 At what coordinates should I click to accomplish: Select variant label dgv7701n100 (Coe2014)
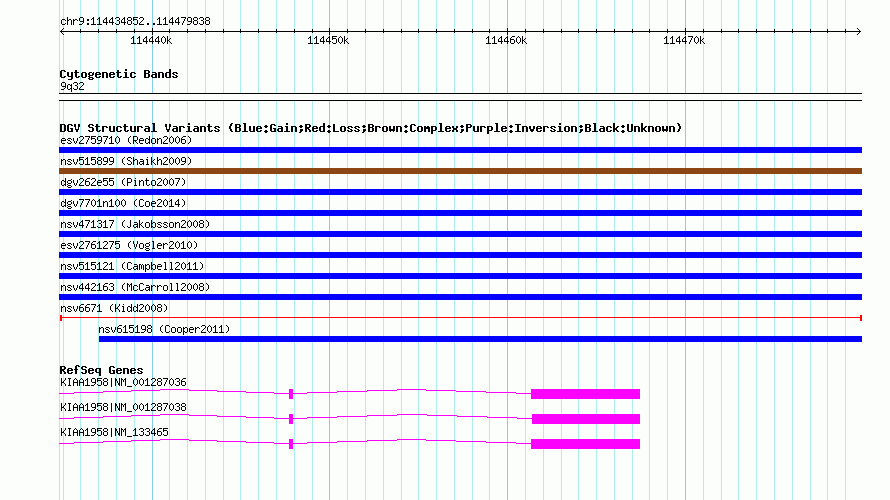tap(123, 203)
